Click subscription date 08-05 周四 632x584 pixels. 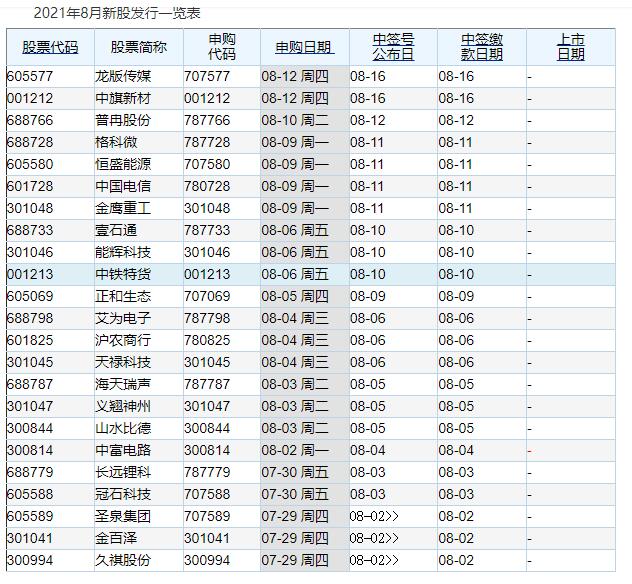pos(295,296)
